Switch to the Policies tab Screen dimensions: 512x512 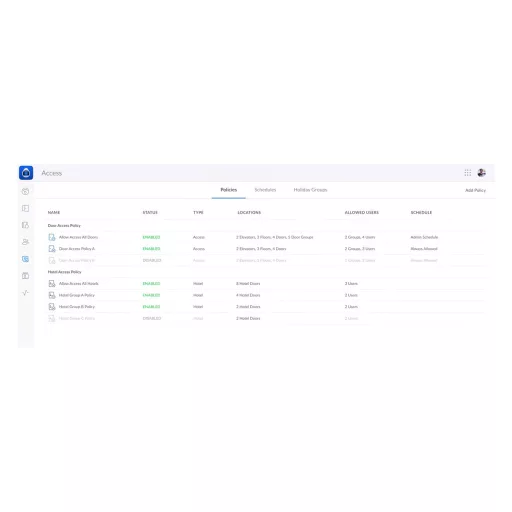point(229,190)
